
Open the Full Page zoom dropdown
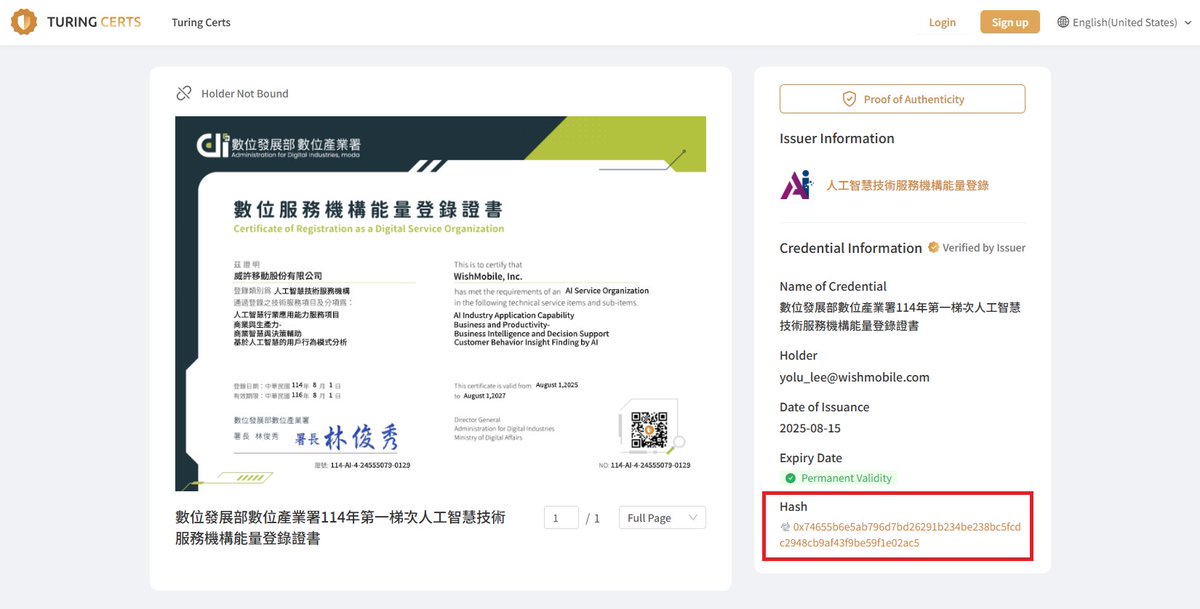661,517
